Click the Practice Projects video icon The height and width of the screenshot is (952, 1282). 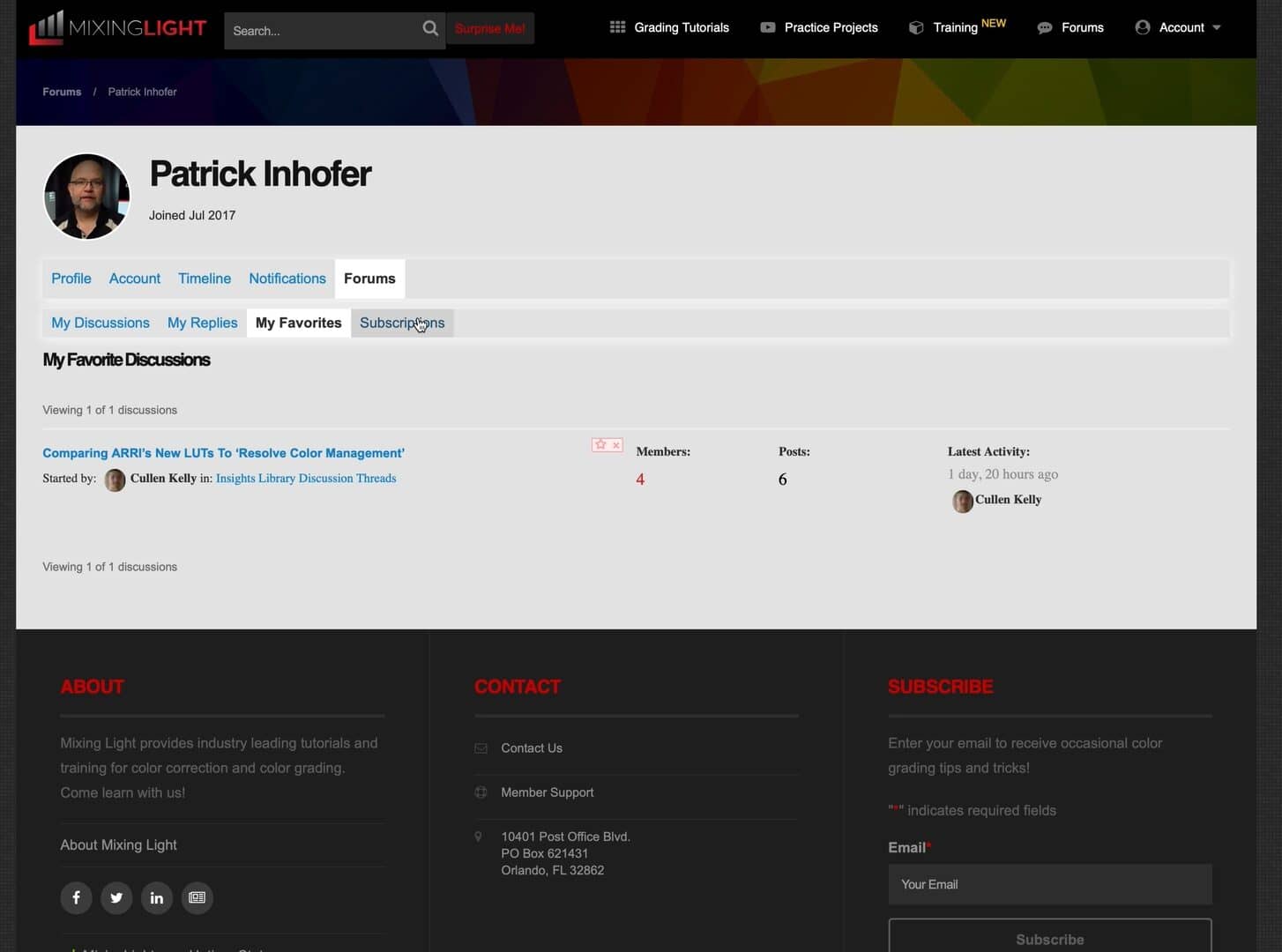click(x=768, y=27)
